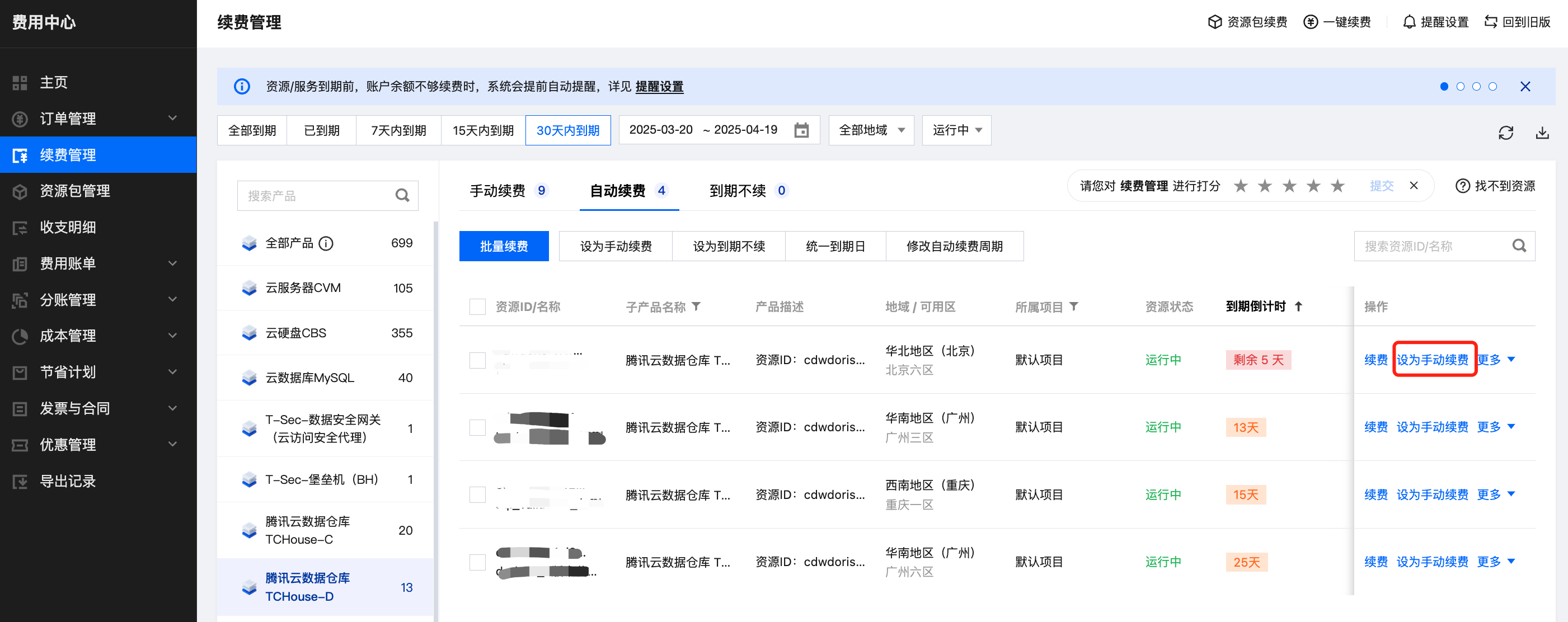
Task: Check the row expiring in 25天
Action: [x=477, y=562]
